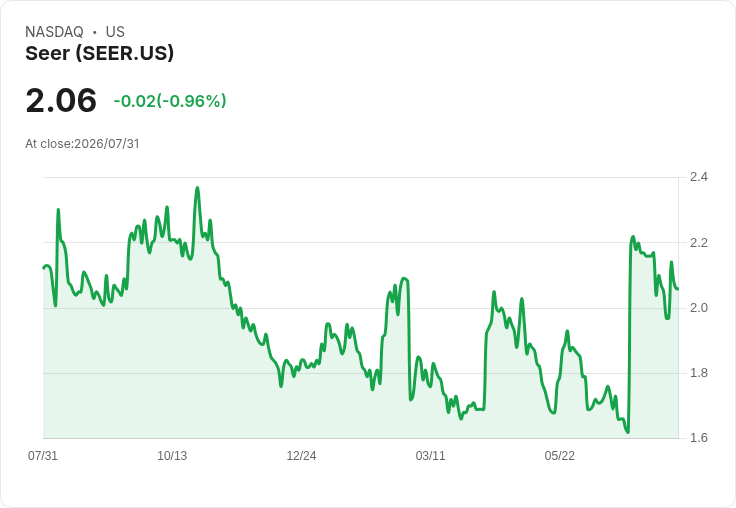The width and height of the screenshot is (736, 508).
Task: Click the 2.4 y-axis price label
Action: click(x=698, y=177)
